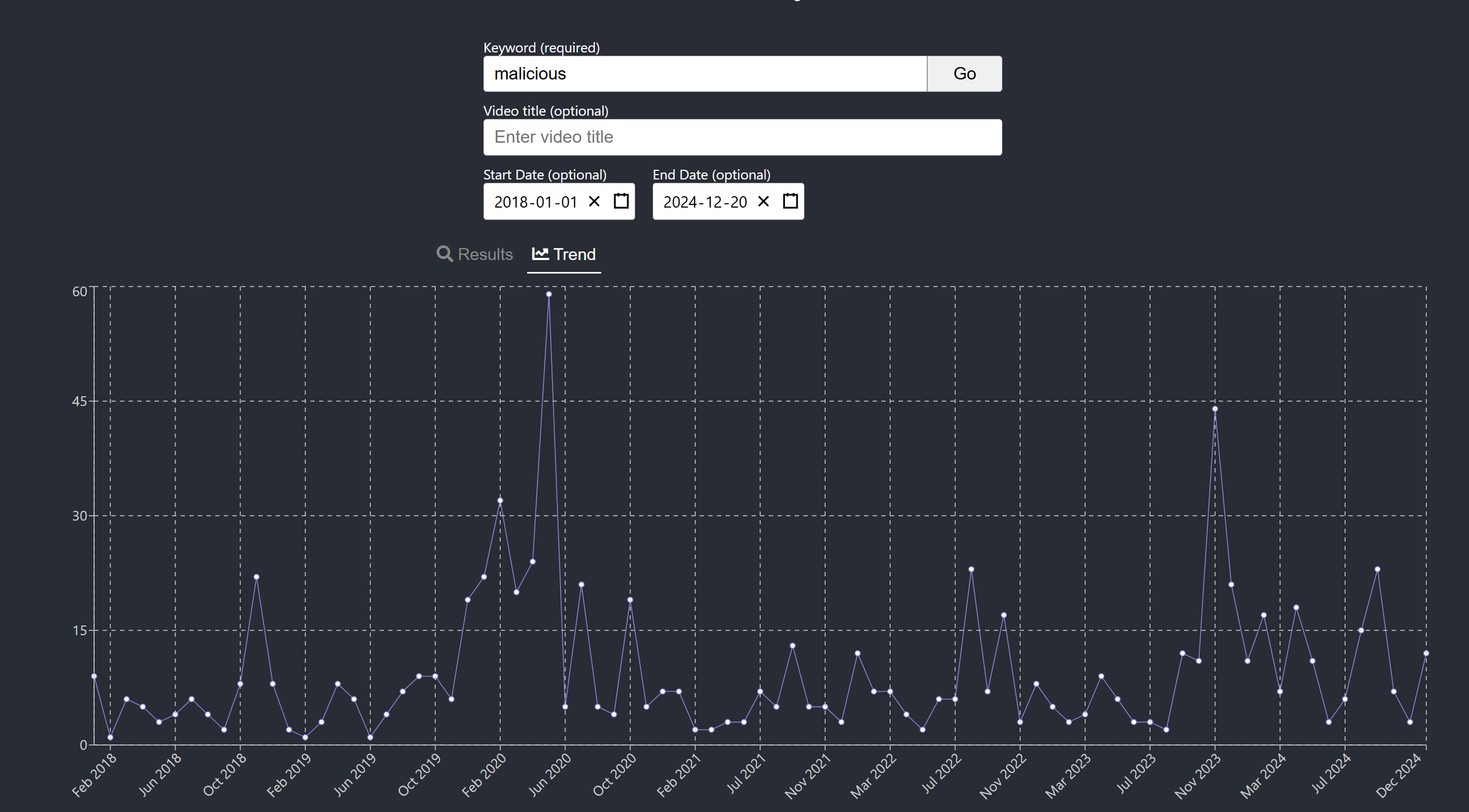Click the final Dec 2024 data point
Viewport: 1469px width, 812px height.
click(x=1426, y=654)
